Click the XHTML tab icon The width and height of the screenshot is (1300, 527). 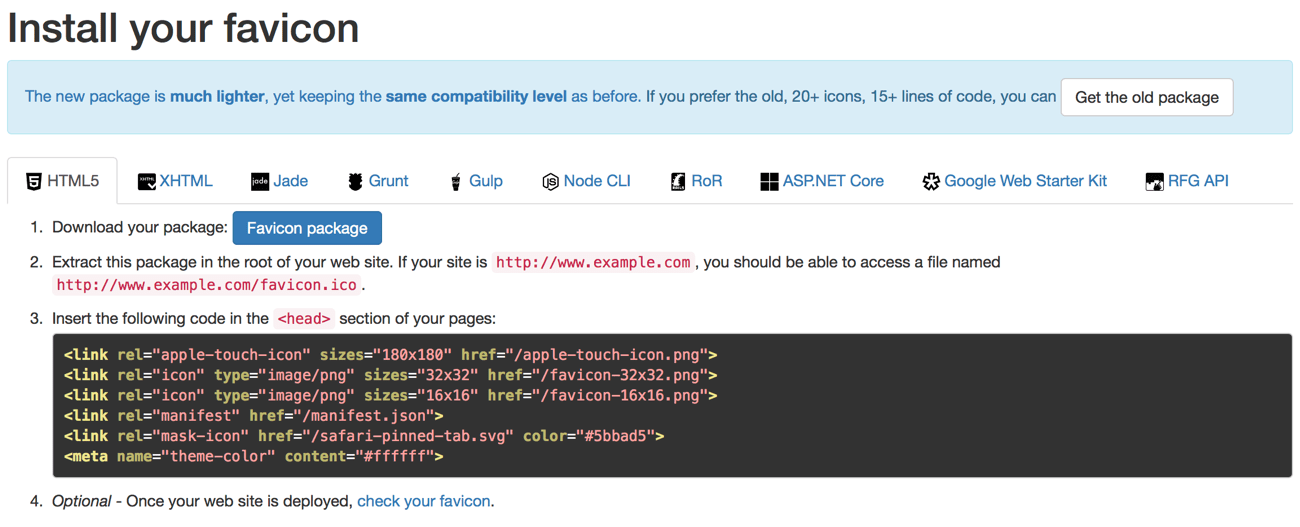[146, 182]
